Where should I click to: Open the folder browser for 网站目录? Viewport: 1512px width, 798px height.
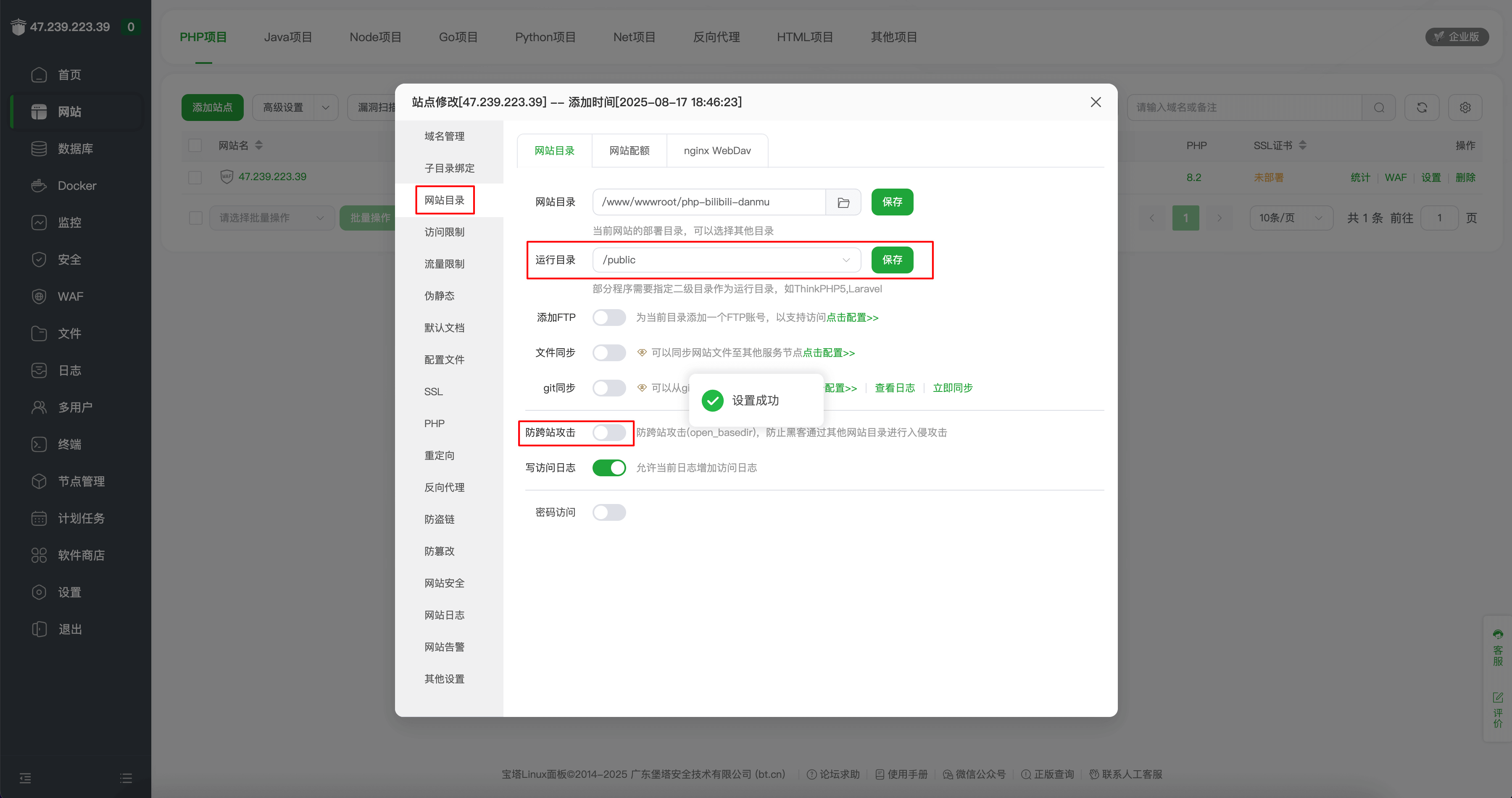[x=843, y=202]
